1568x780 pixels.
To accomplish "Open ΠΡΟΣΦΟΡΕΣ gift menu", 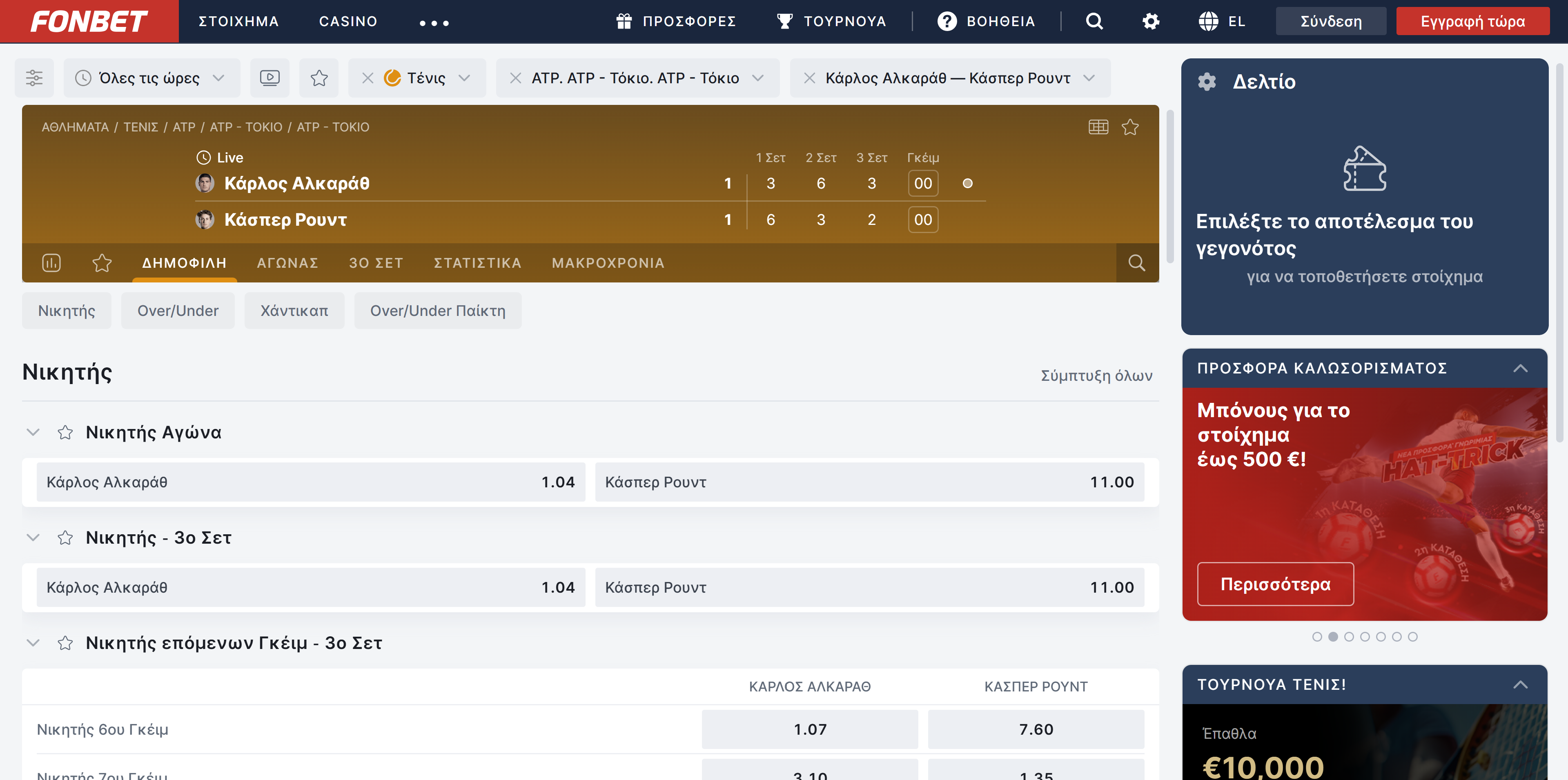I will pyautogui.click(x=676, y=21).
